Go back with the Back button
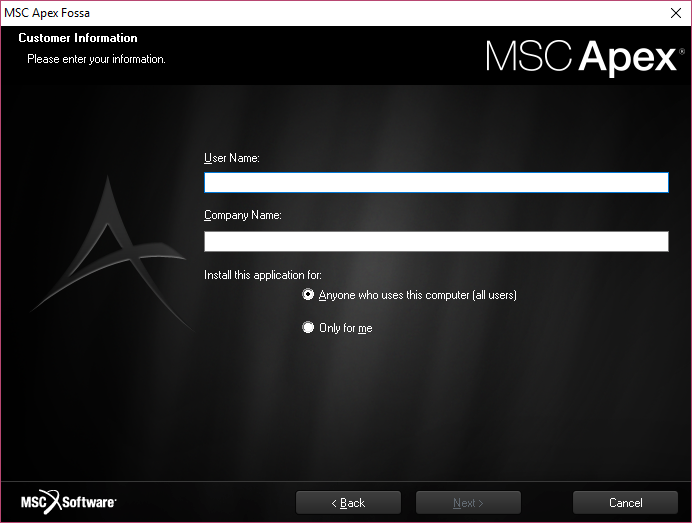The height and width of the screenshot is (523, 692). (348, 503)
